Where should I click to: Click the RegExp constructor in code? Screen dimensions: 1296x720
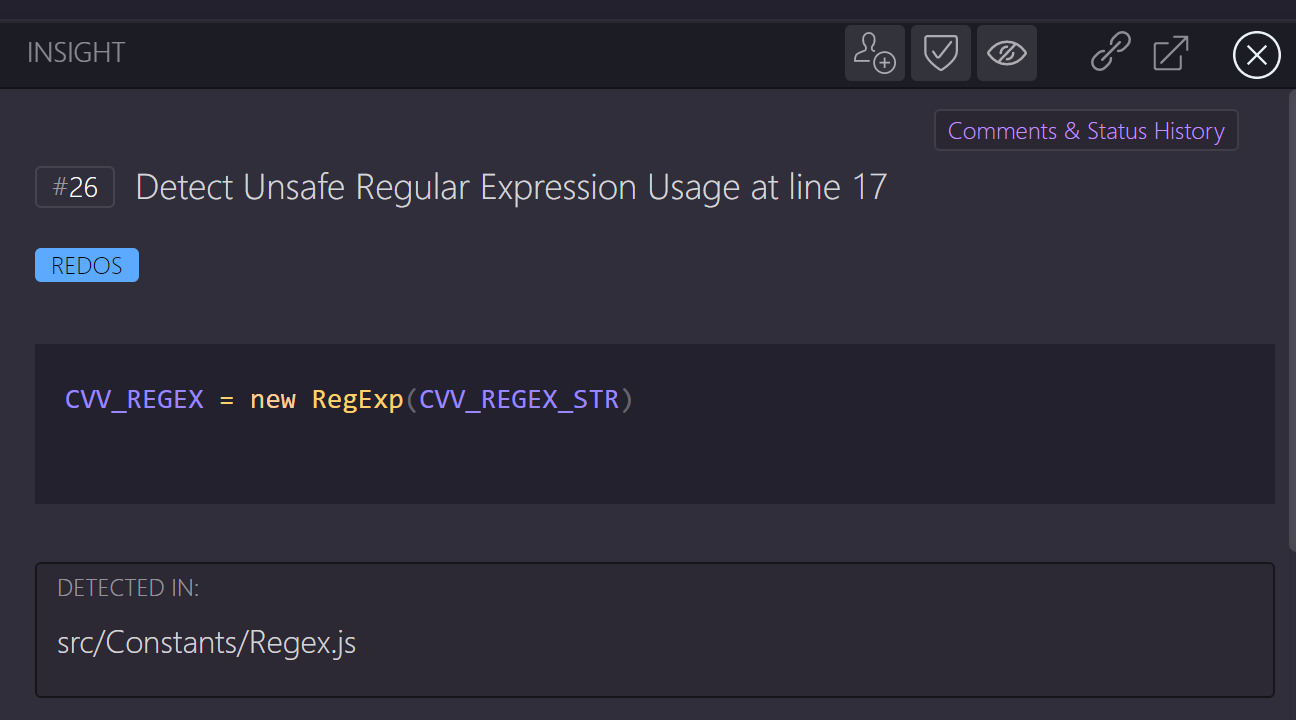click(x=357, y=400)
